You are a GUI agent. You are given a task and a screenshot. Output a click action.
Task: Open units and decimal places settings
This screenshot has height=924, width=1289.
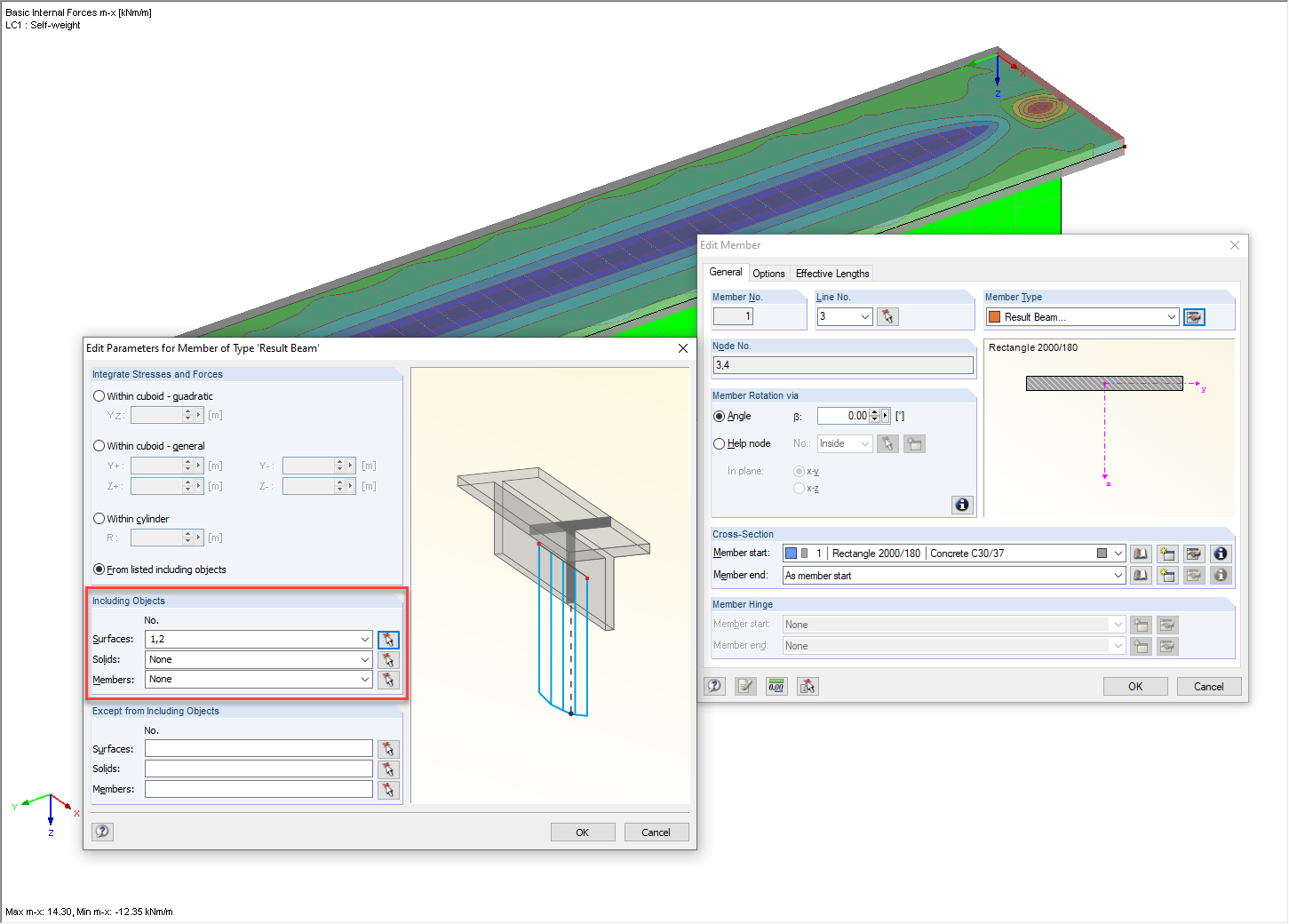click(x=776, y=685)
